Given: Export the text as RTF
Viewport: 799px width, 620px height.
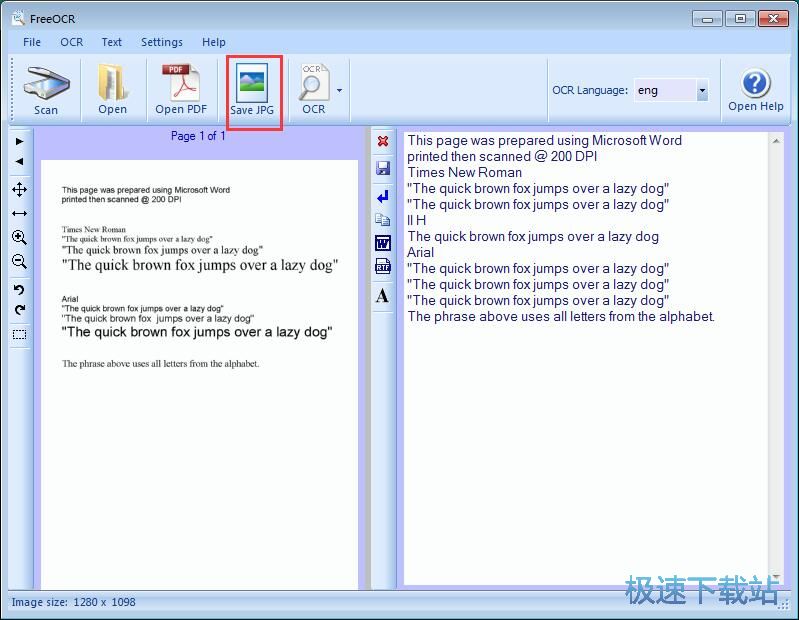Looking at the screenshot, I should (x=383, y=266).
